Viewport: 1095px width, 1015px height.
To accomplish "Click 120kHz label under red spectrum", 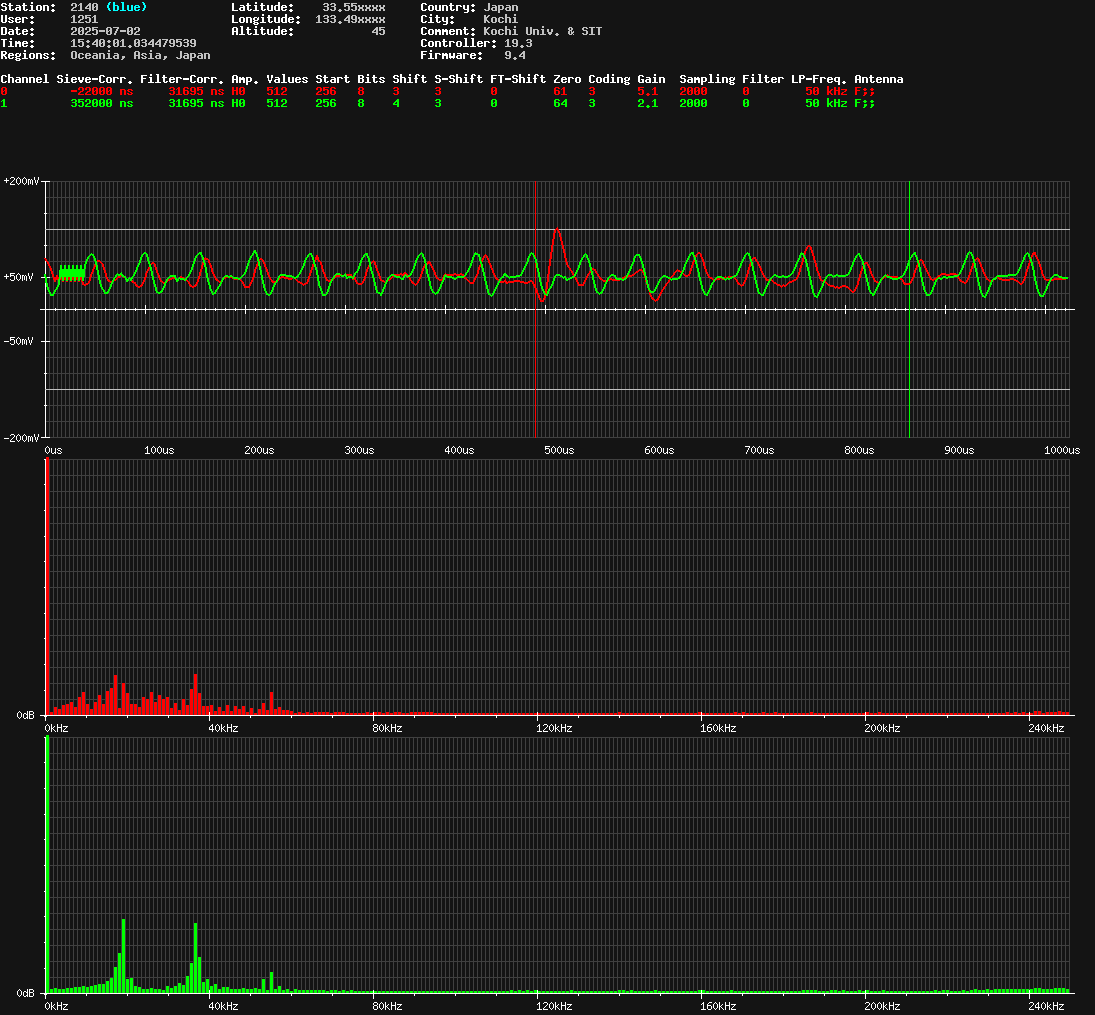I will point(554,728).
